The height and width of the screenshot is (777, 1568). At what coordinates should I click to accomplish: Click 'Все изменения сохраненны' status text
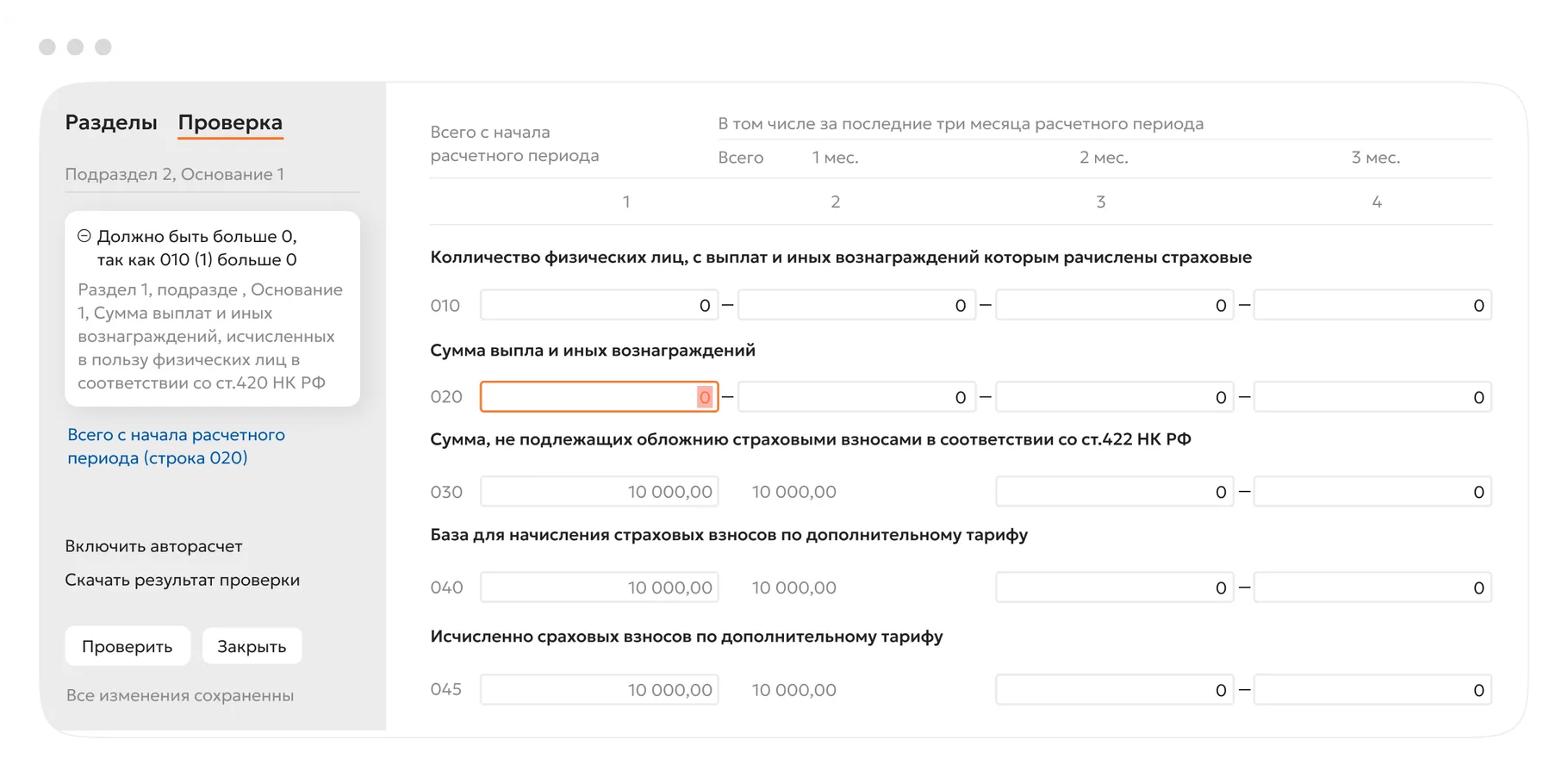click(x=180, y=695)
